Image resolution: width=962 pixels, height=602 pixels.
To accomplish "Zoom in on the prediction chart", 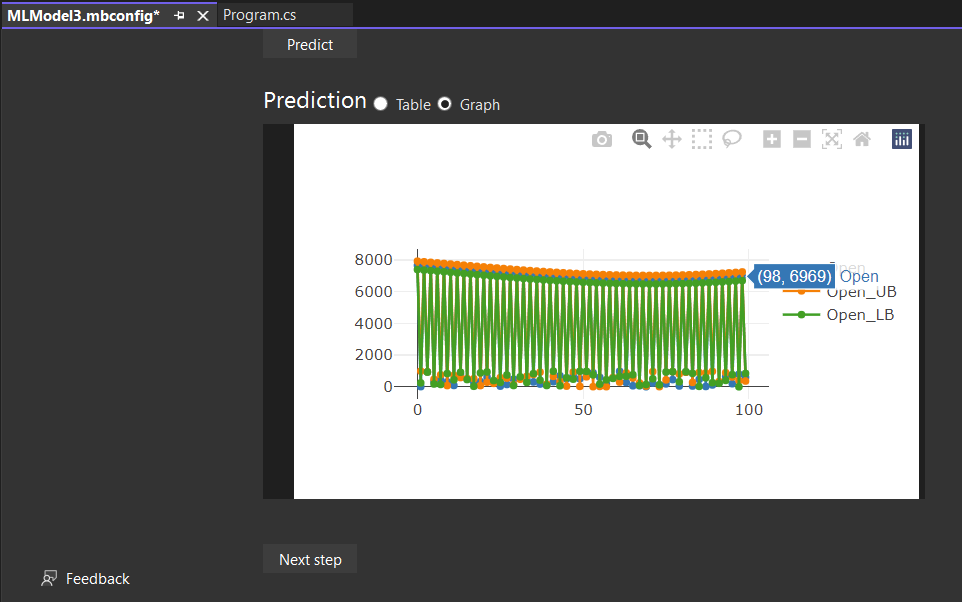I will coord(771,139).
